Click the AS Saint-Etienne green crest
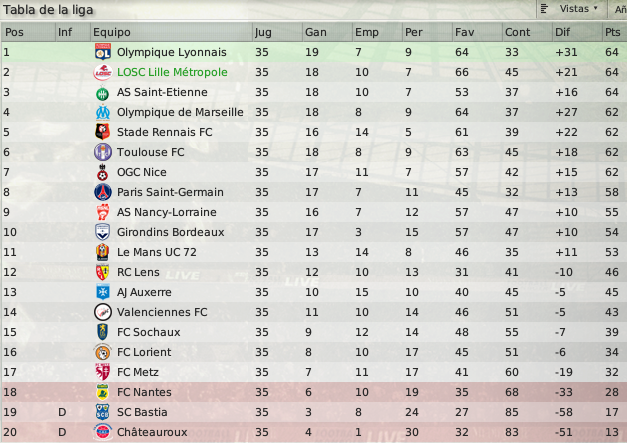 pos(103,93)
